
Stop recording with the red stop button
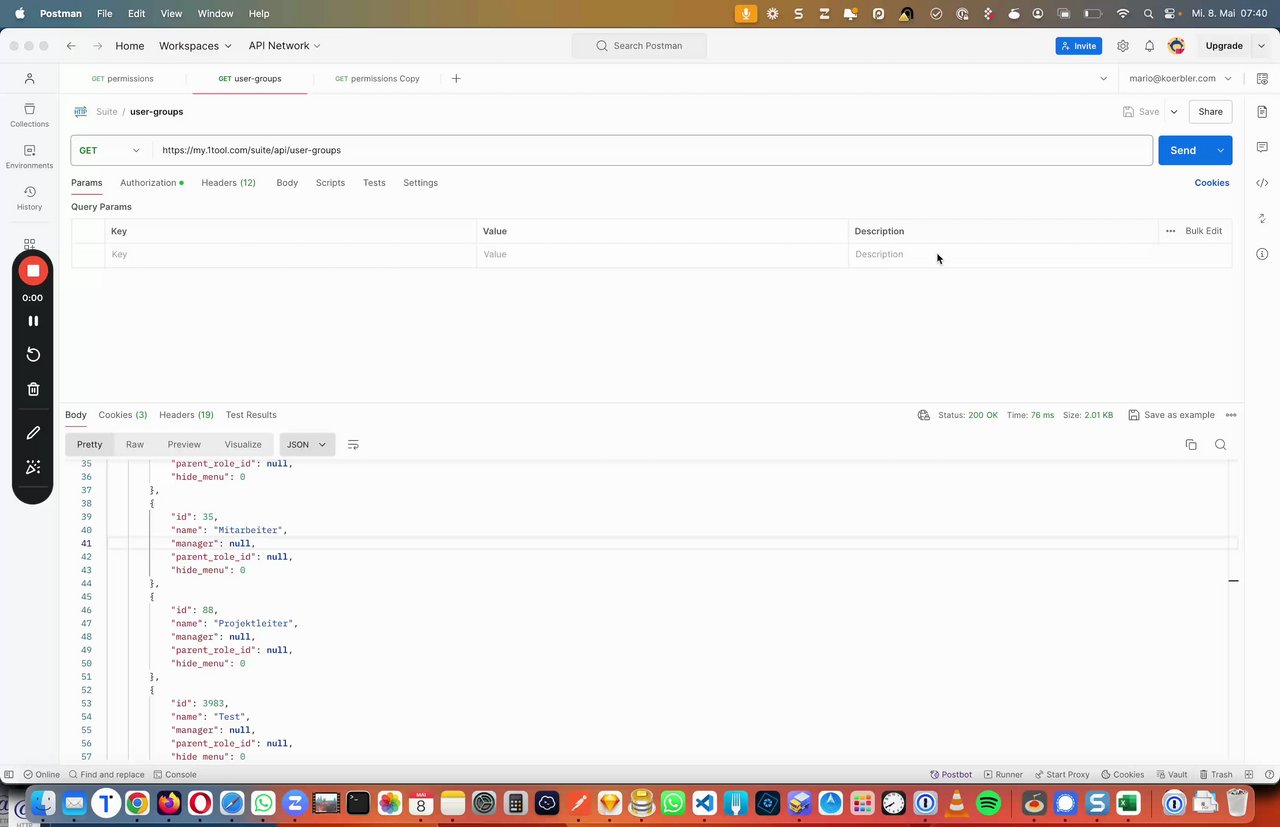coord(33,271)
